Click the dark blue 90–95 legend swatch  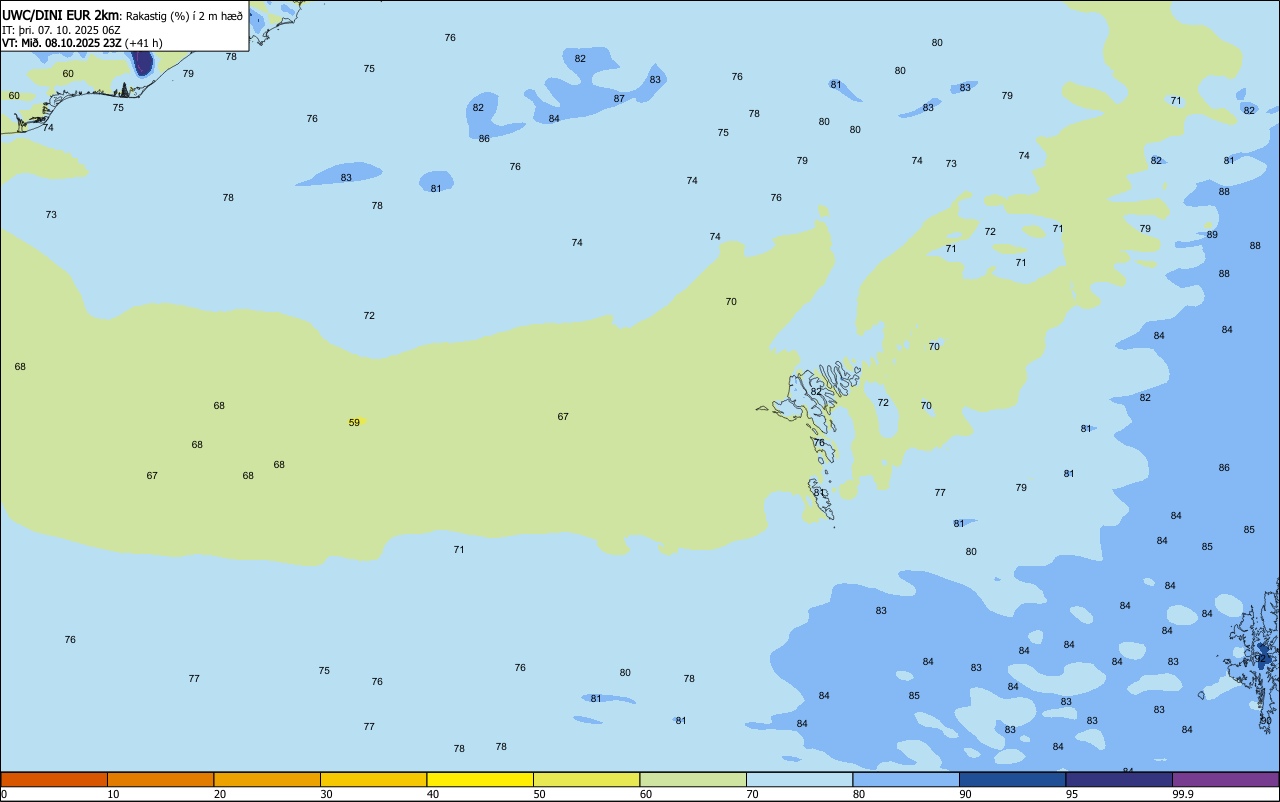[x=1012, y=779]
